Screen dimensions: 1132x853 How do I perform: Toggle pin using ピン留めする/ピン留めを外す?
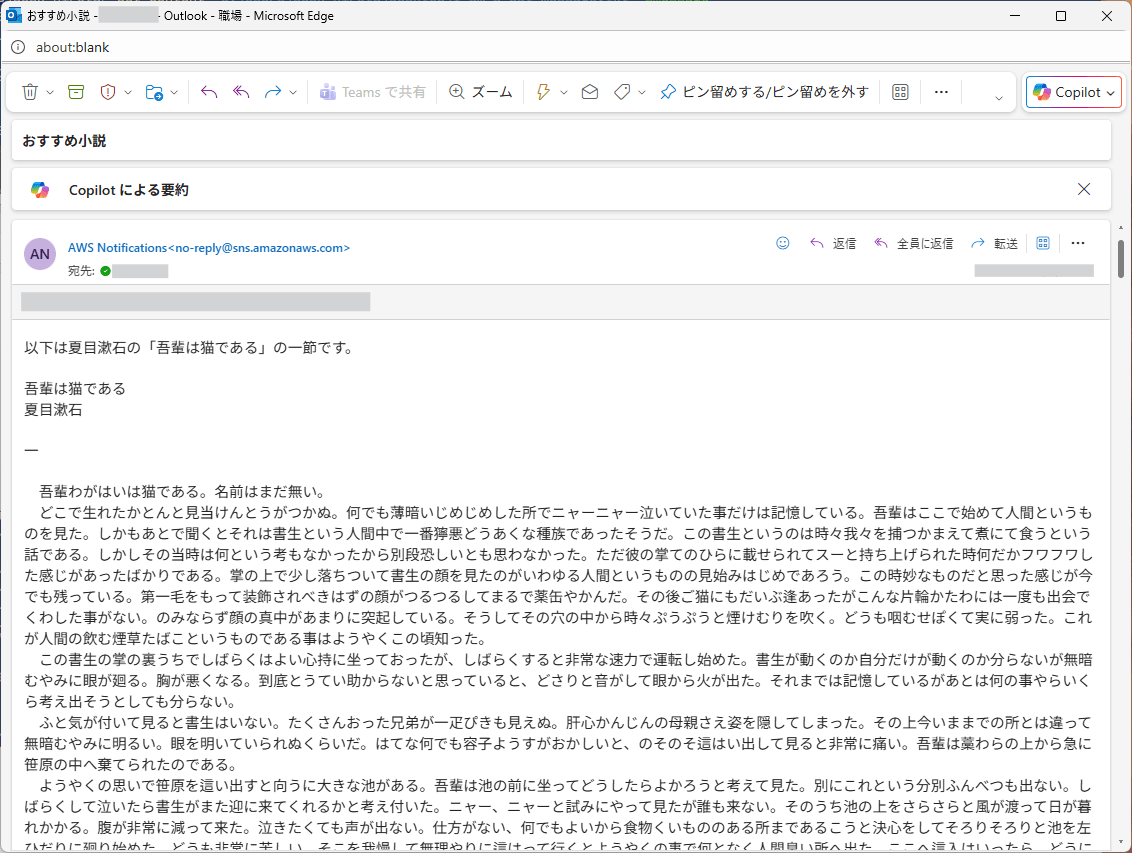pos(764,92)
